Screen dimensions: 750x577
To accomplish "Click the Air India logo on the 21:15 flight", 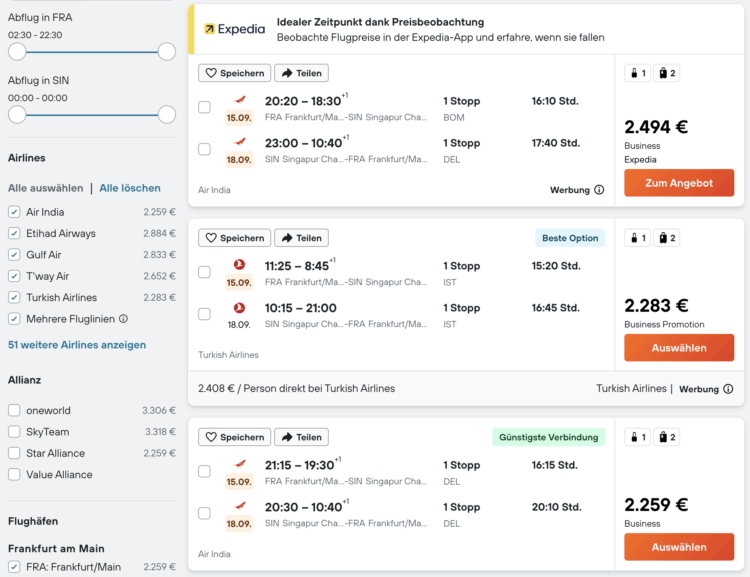I will click(x=239, y=464).
